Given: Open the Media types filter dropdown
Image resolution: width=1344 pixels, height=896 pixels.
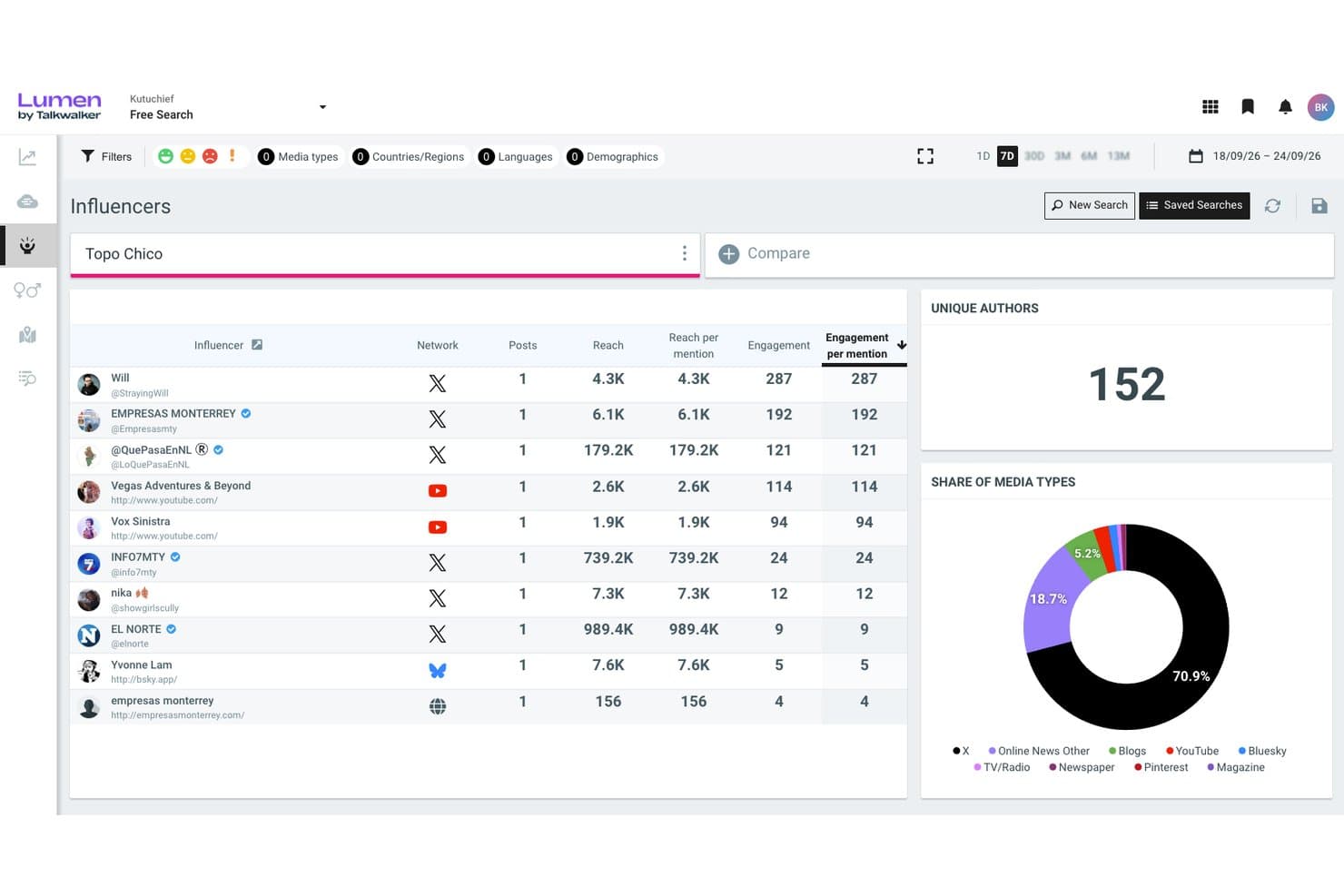Looking at the screenshot, I should (299, 157).
